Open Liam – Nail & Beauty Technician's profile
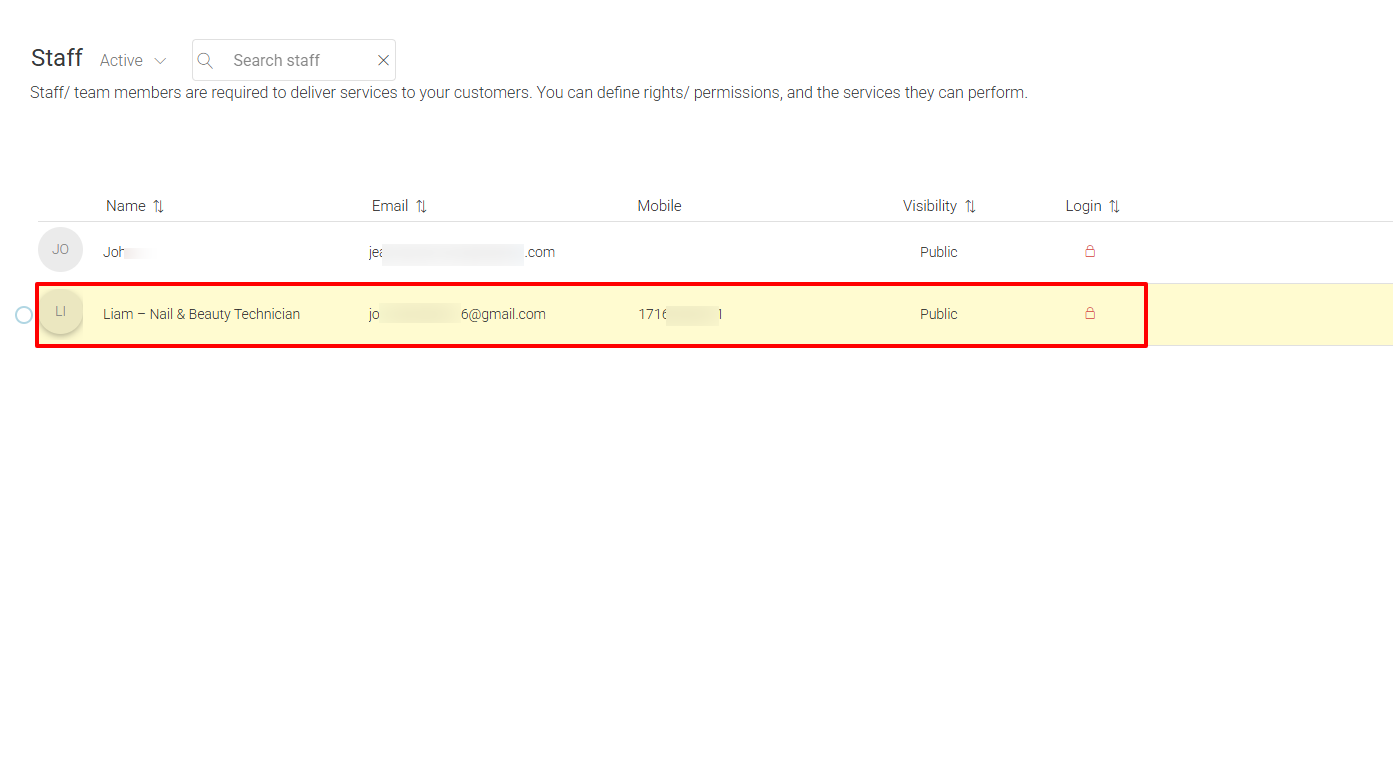Viewport: 1393px width, 762px height. click(201, 313)
